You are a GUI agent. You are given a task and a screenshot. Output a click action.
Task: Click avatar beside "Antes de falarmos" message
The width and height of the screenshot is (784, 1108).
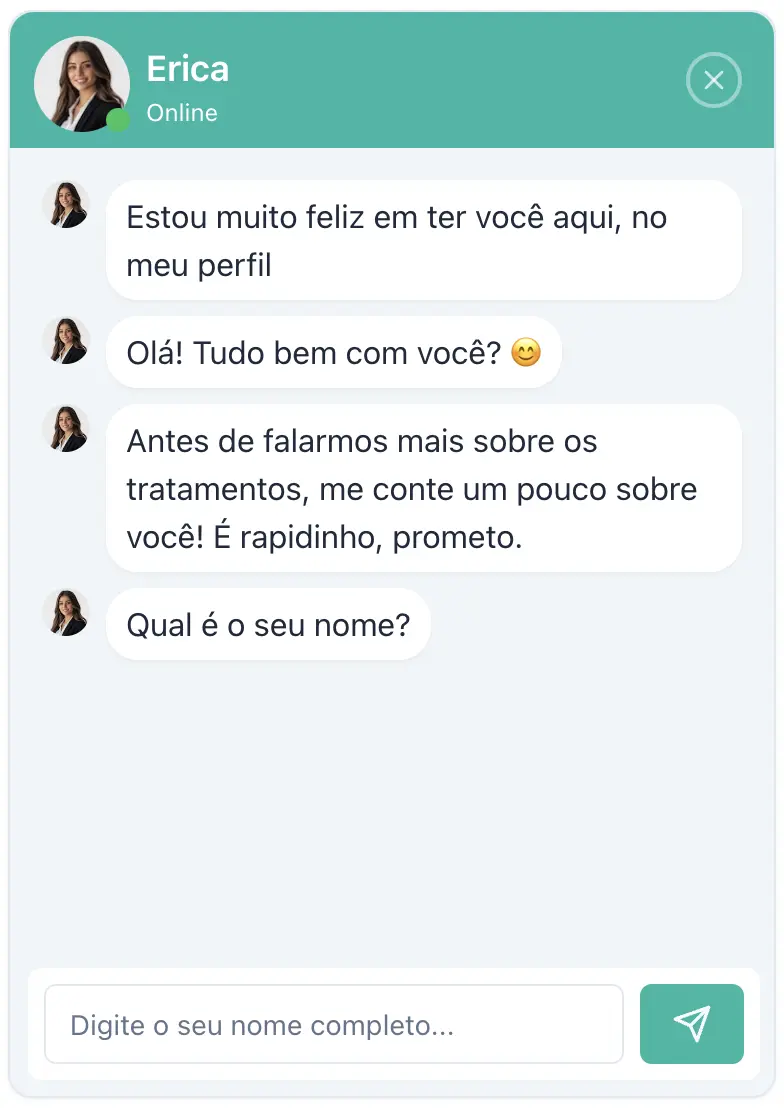coord(66,429)
